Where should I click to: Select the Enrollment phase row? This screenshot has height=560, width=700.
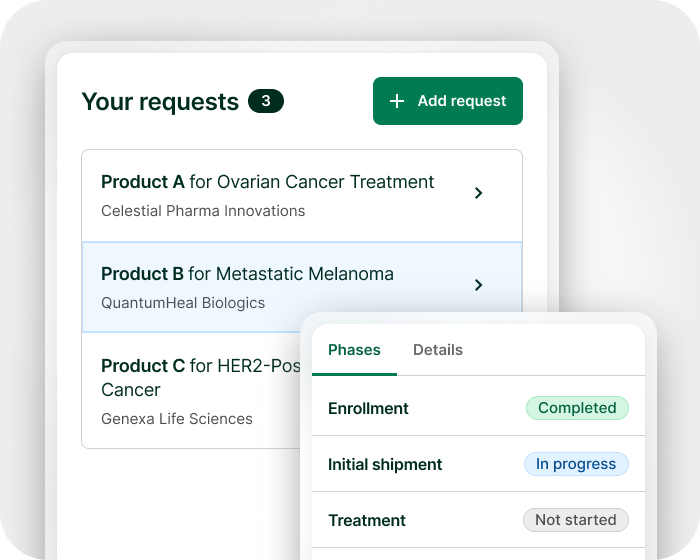tap(479, 407)
